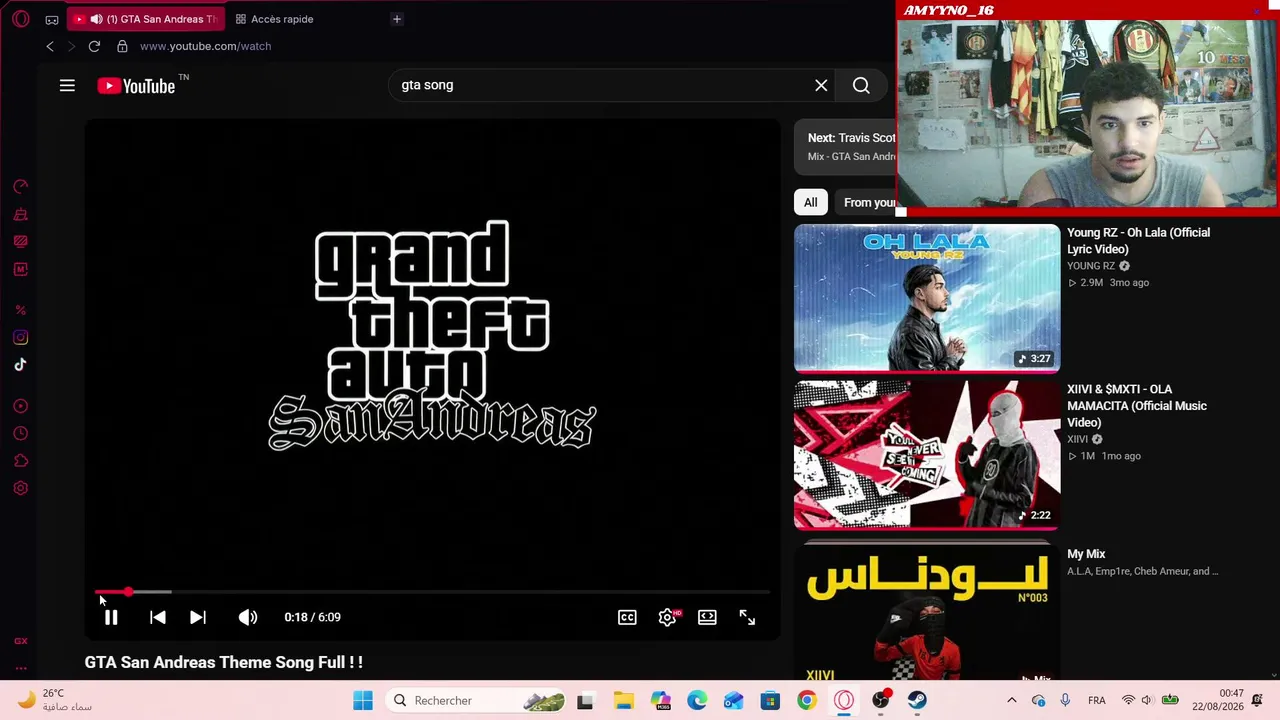Open the striped-screen icon in the sidebar
Viewport: 1280px width, 720px height.
pyautogui.click(x=20, y=241)
